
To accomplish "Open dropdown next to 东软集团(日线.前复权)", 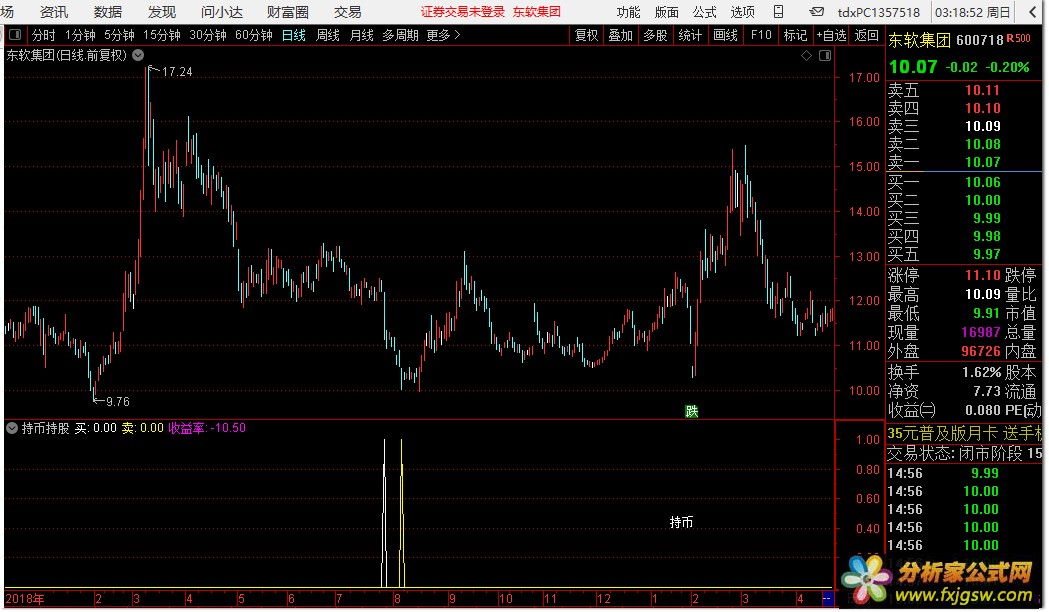I will click(138, 56).
